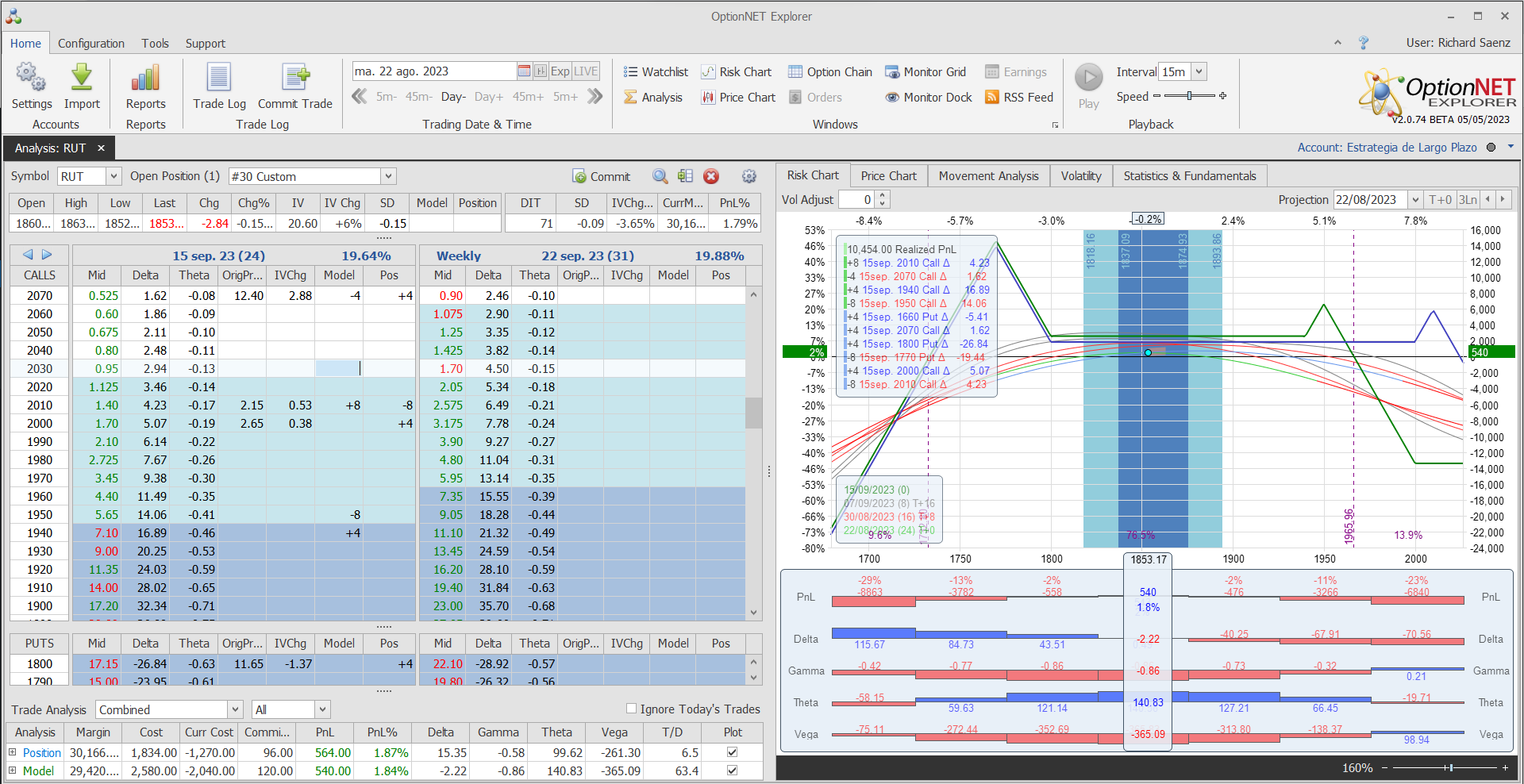This screenshot has height=784, width=1524.
Task: Open the Monitor Grid window
Action: click(x=926, y=72)
